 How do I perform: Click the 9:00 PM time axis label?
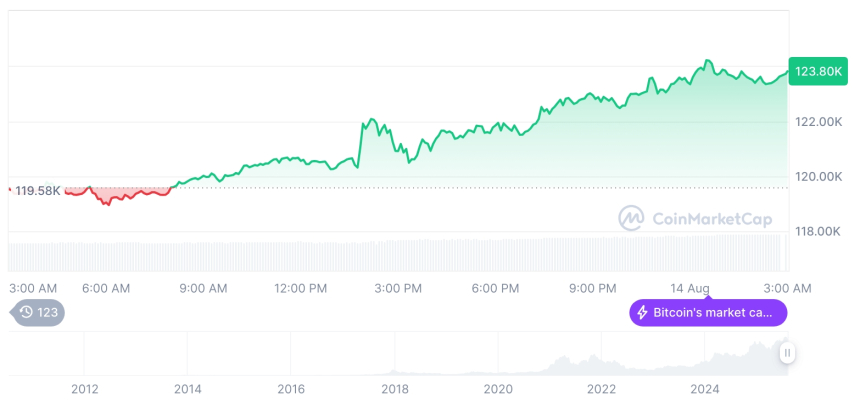[592, 288]
